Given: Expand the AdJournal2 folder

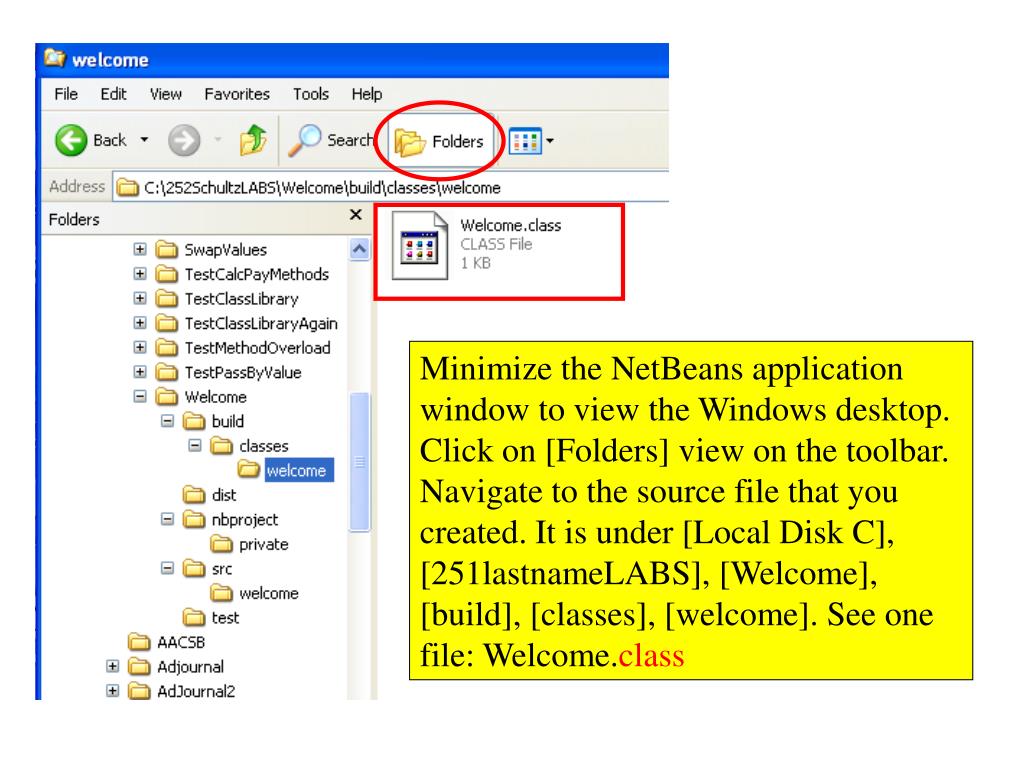Looking at the screenshot, I should [112, 691].
